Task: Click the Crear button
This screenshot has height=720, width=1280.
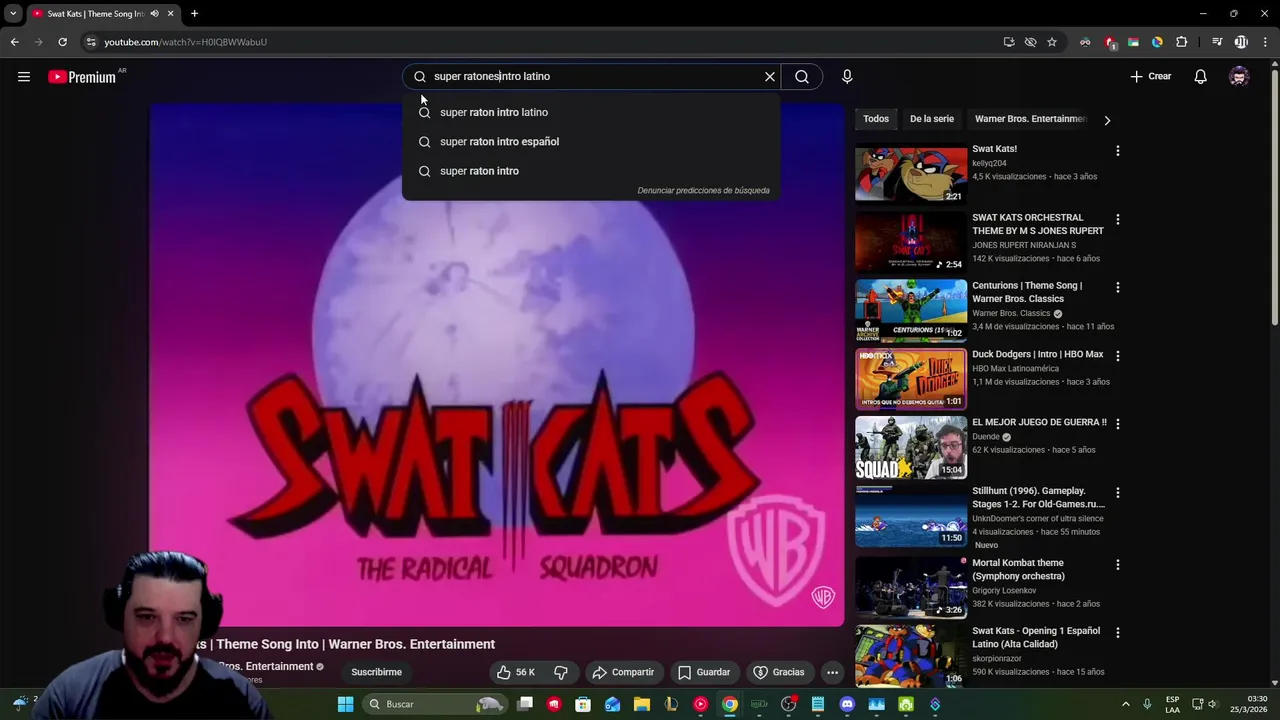Action: [x=1151, y=76]
